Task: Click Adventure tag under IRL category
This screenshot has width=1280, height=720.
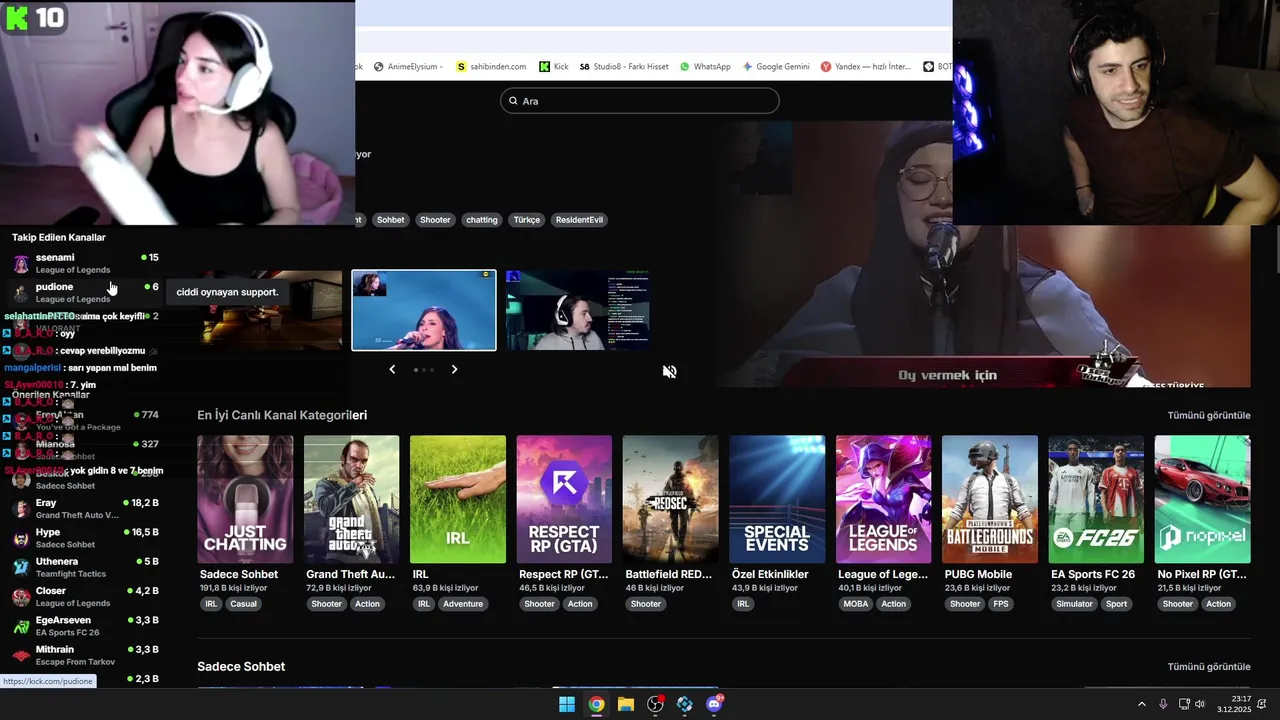Action: click(x=463, y=604)
